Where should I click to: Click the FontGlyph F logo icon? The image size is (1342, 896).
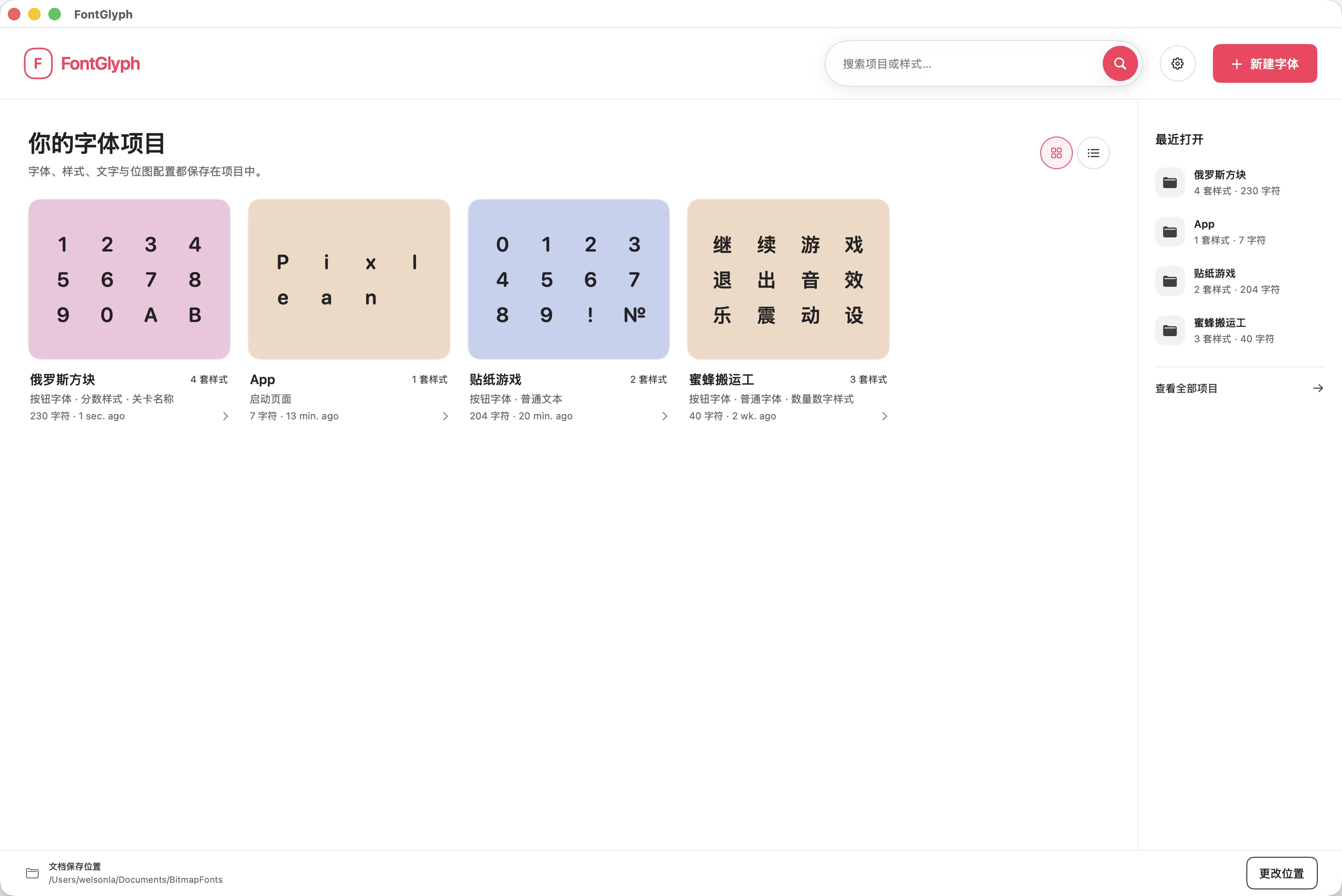pyautogui.click(x=38, y=63)
